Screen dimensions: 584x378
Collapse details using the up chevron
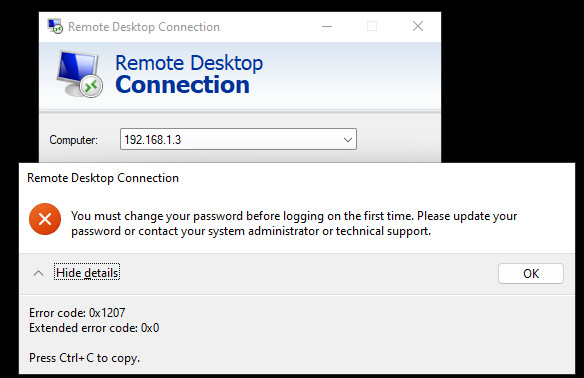point(38,273)
